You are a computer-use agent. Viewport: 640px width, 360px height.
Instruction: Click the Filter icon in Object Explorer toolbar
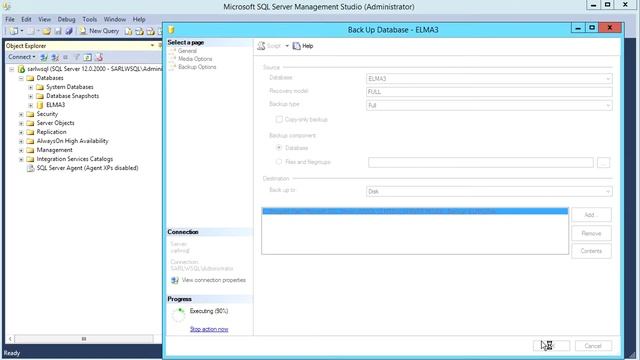pyautogui.click(x=76, y=57)
